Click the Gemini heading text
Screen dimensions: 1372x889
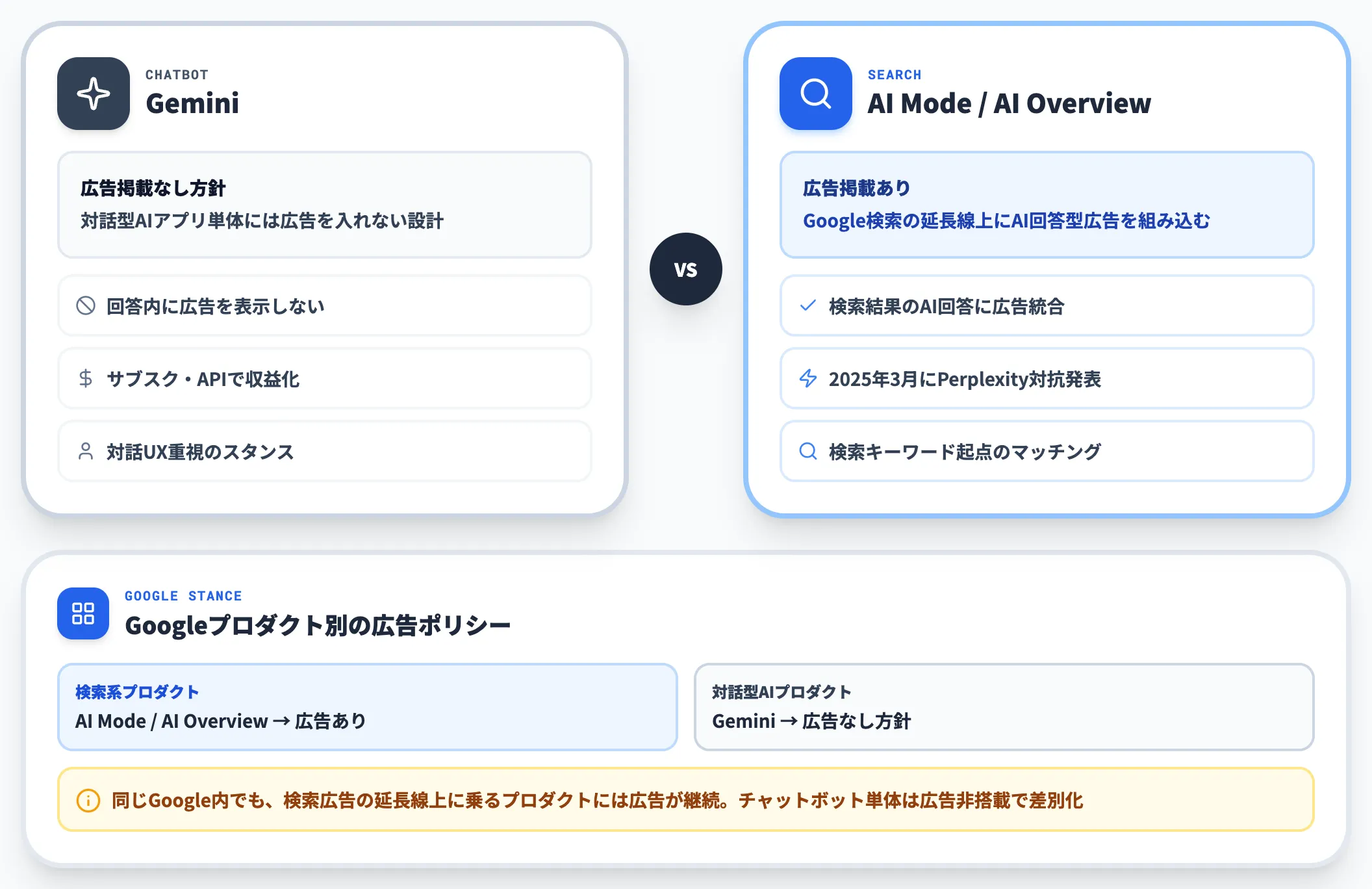pyautogui.click(x=192, y=103)
